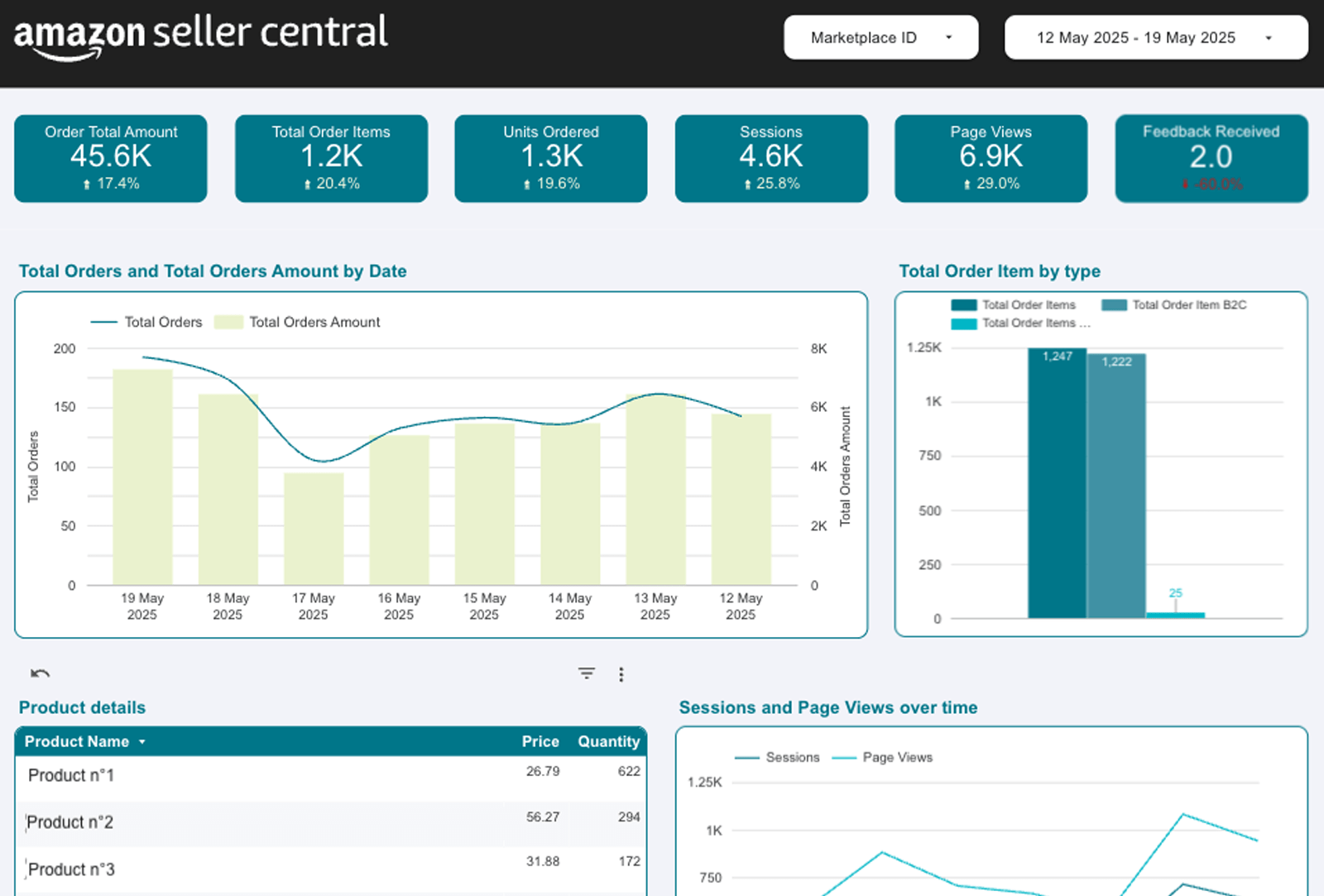The width and height of the screenshot is (1324, 896).
Task: Click the Price column header
Action: point(540,742)
